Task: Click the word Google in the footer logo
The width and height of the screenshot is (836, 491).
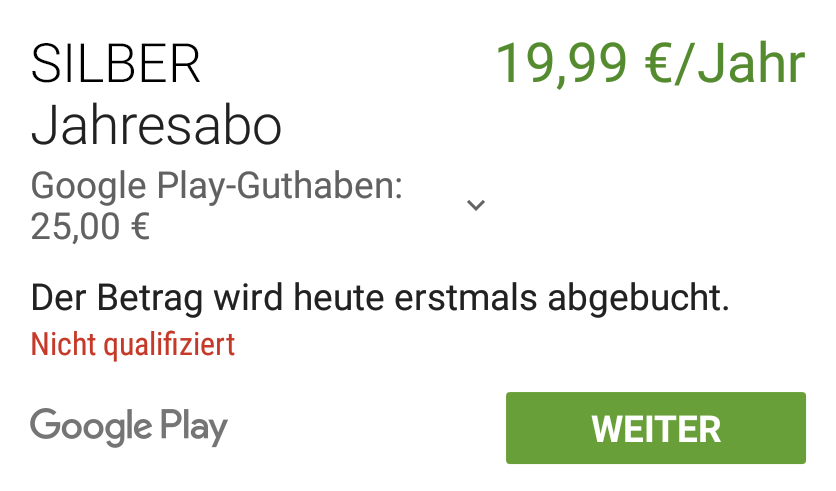Action: [91, 427]
